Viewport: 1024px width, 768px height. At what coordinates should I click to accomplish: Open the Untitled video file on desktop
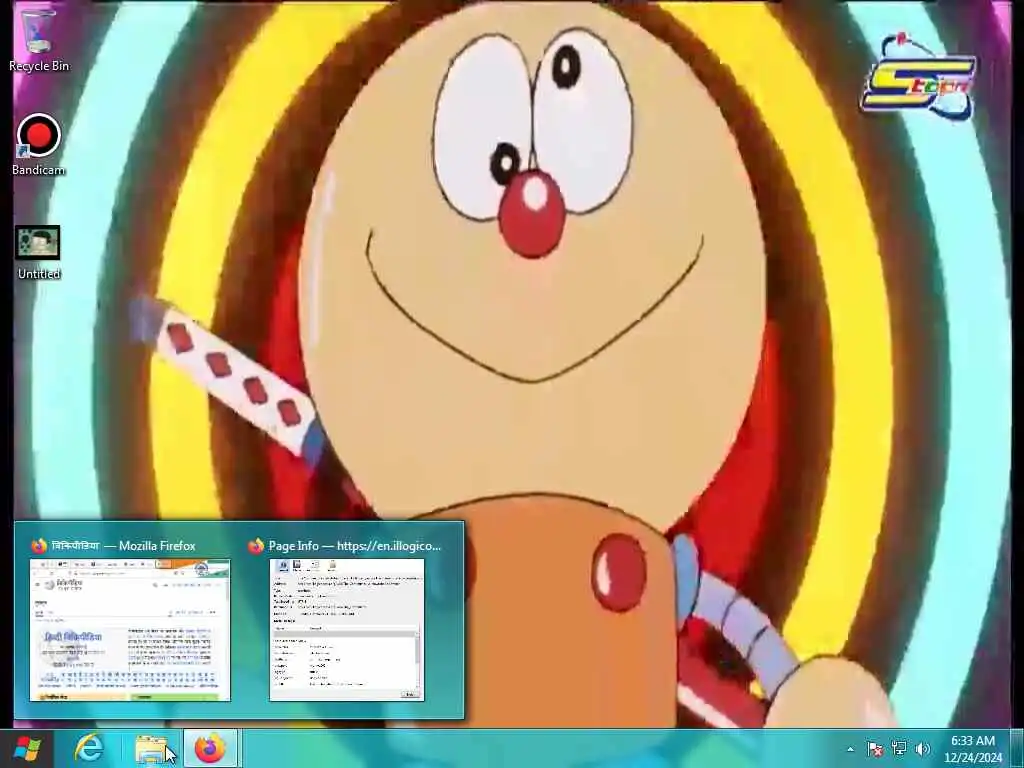tap(39, 253)
